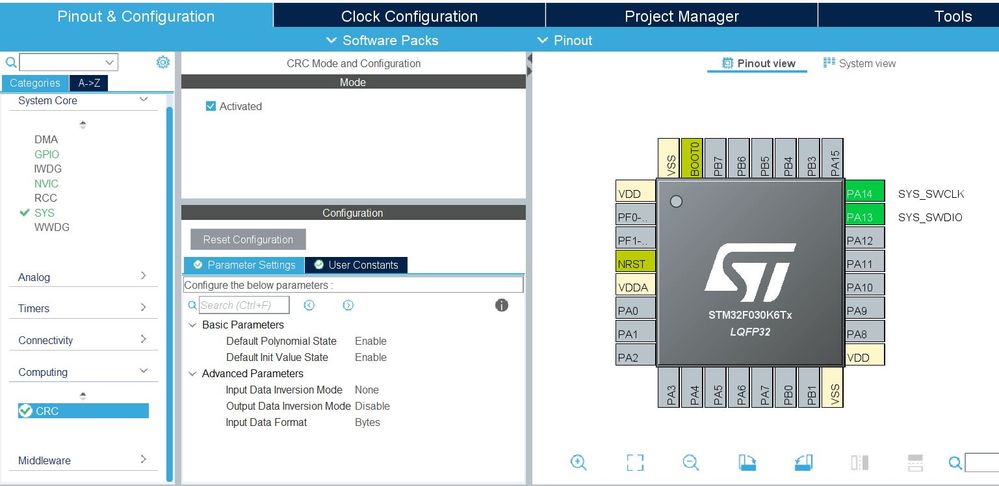Rotate the chip view counterclockwise
999x486 pixels.
(x=803, y=462)
